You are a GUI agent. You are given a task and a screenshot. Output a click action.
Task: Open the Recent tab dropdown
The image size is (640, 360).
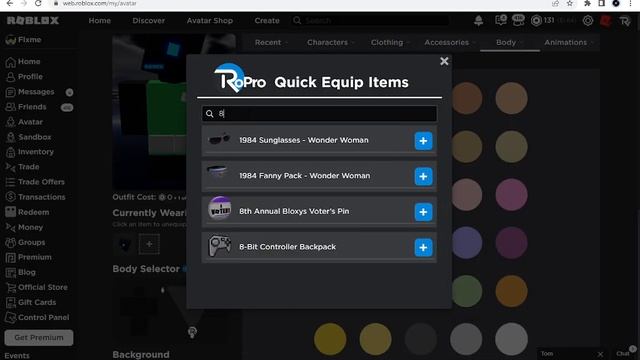click(x=271, y=42)
